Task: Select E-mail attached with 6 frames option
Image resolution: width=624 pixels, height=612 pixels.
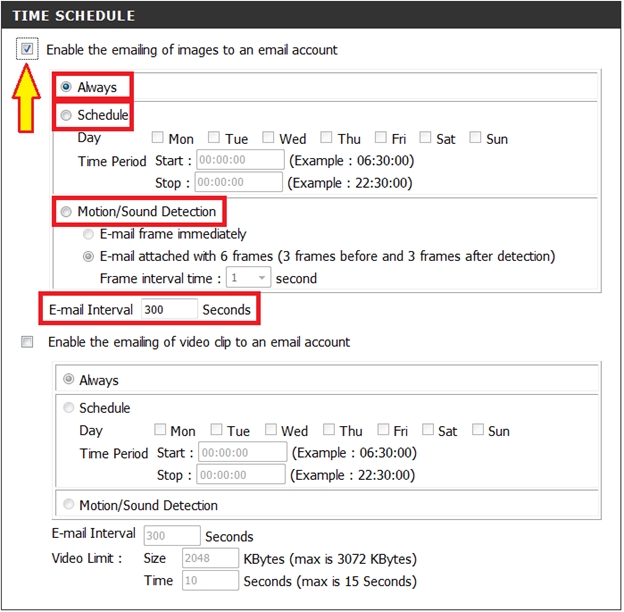Action: point(89,256)
